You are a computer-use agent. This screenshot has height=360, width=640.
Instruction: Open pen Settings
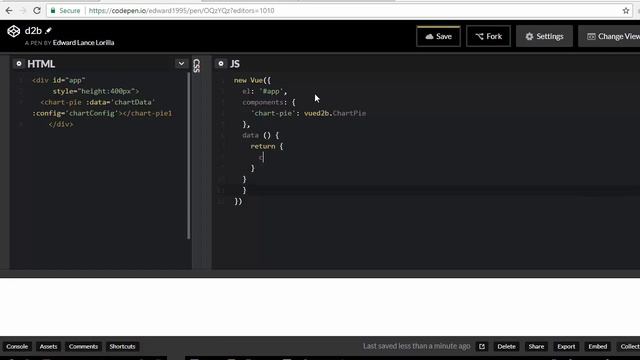[544, 36]
